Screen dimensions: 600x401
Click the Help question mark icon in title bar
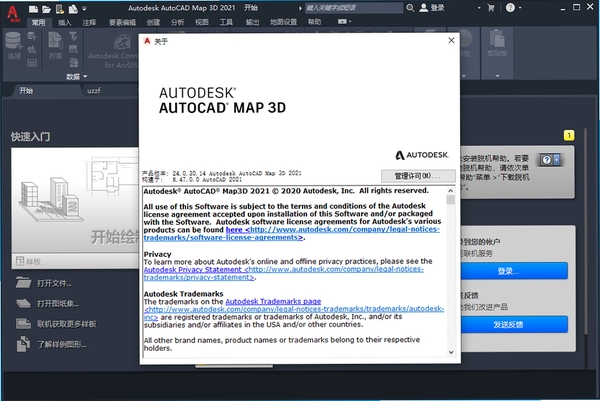tap(510, 8)
